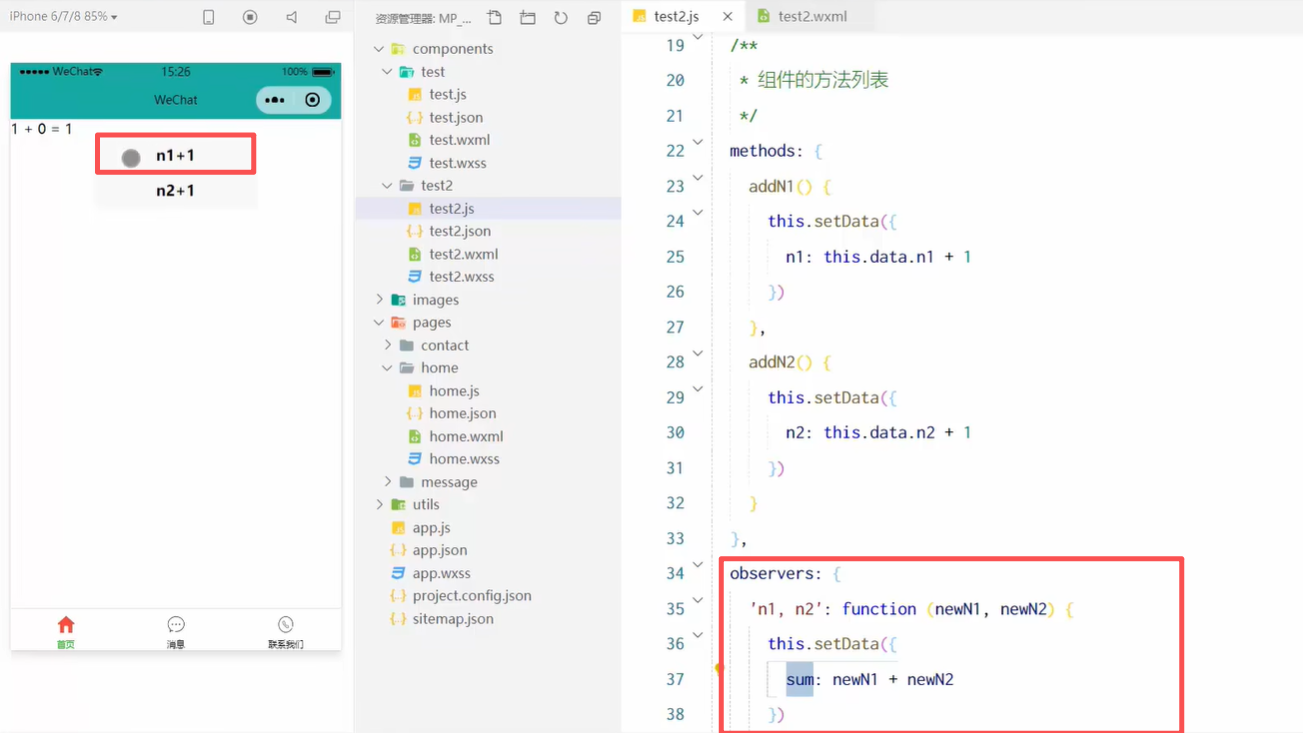Collapse the test folder

pyautogui.click(x=387, y=71)
